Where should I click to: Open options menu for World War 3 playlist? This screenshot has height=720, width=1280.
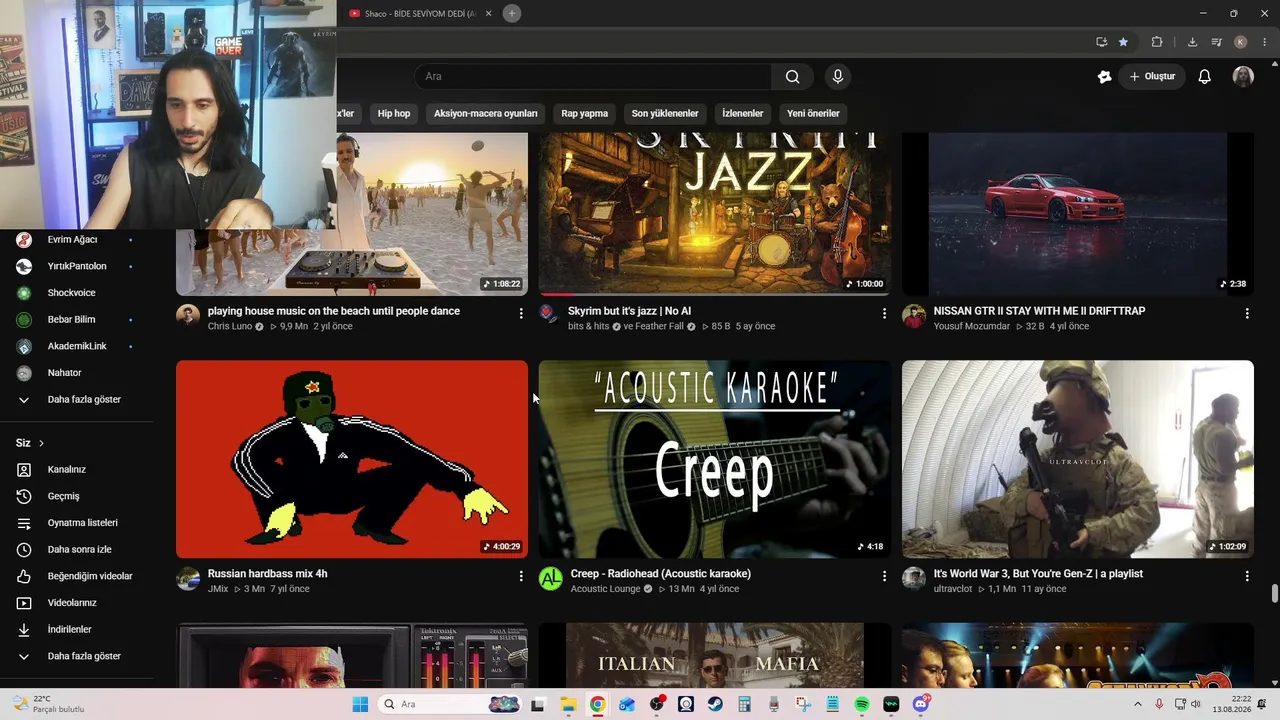[1247, 577]
